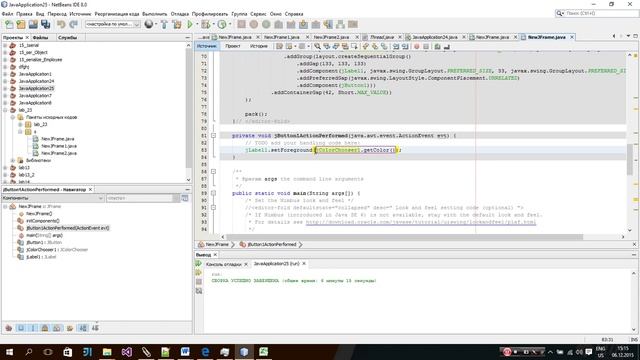Click the red Start Macro Recording icon
Image resolution: width=640 pixels, height=360 pixels.
click(x=416, y=47)
